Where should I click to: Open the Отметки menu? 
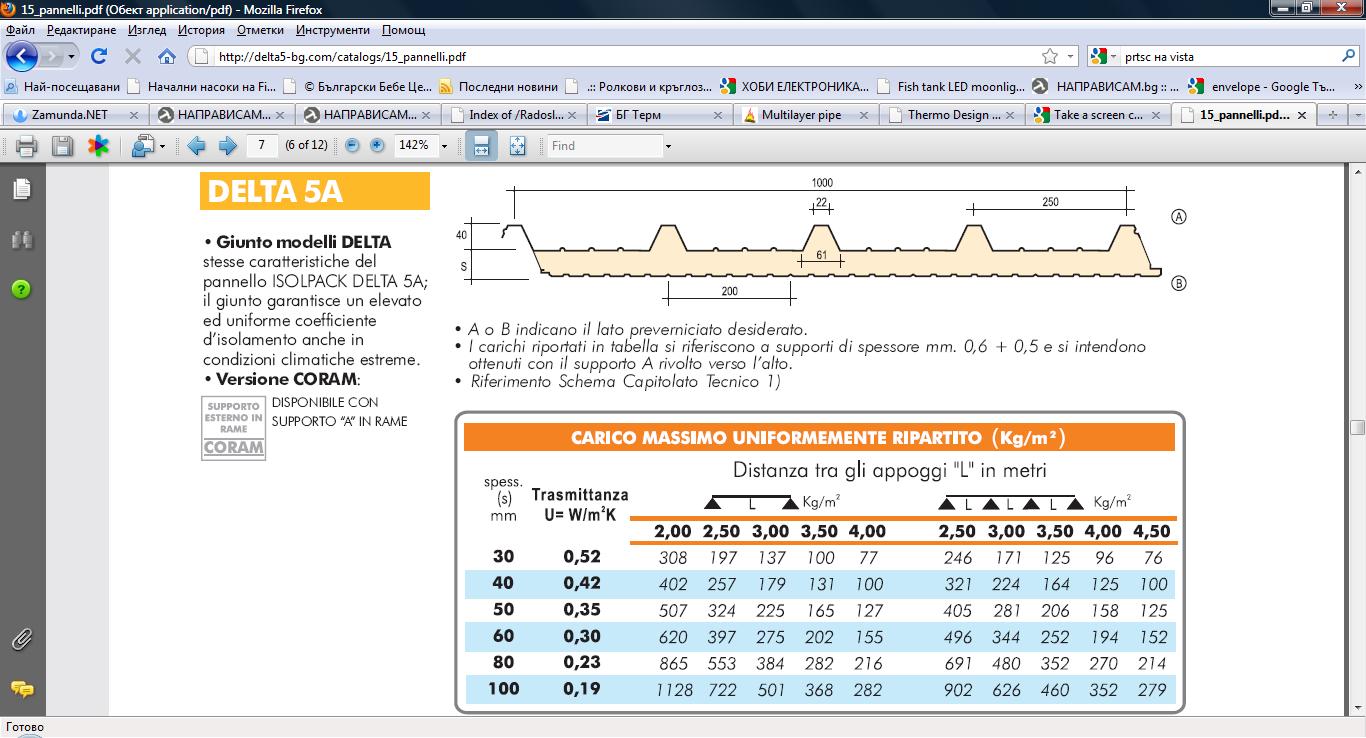260,31
